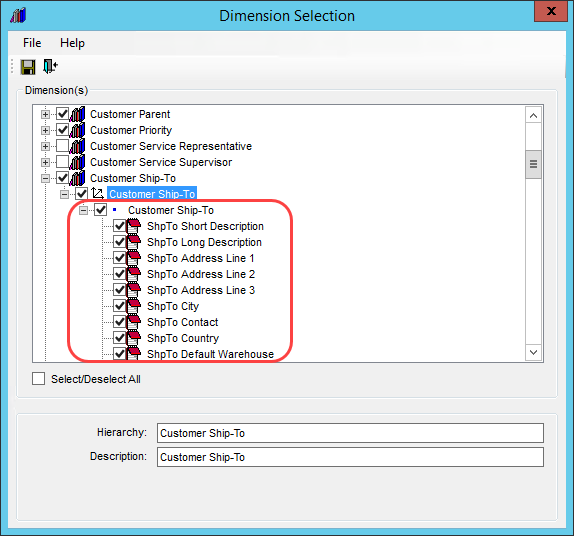The width and height of the screenshot is (574, 536).
Task: Expand the Customer Parent tree node
Action: pos(45,114)
